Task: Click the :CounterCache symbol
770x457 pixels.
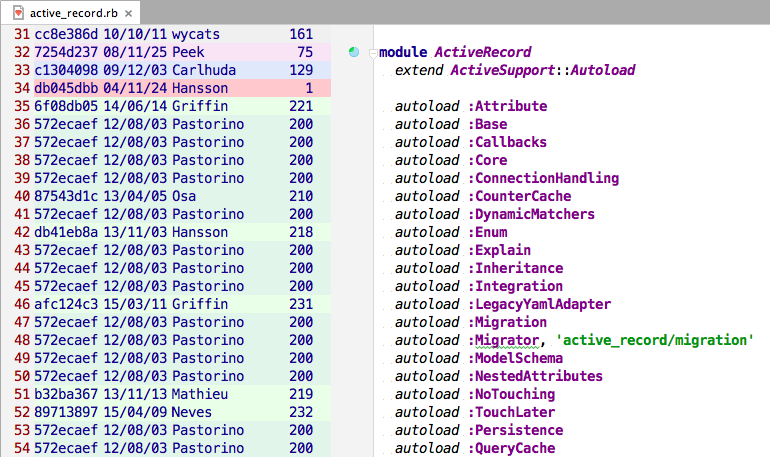Action: pos(520,196)
